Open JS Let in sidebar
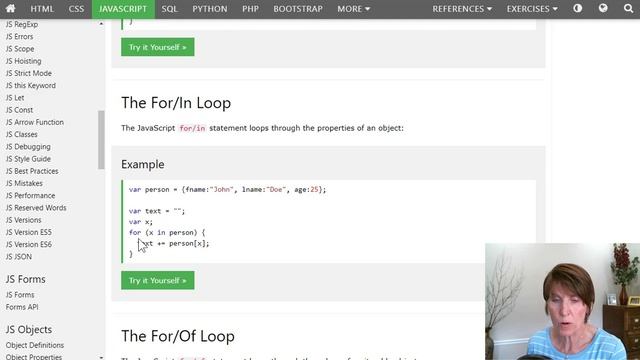This screenshot has height=360, width=640. (x=15, y=98)
